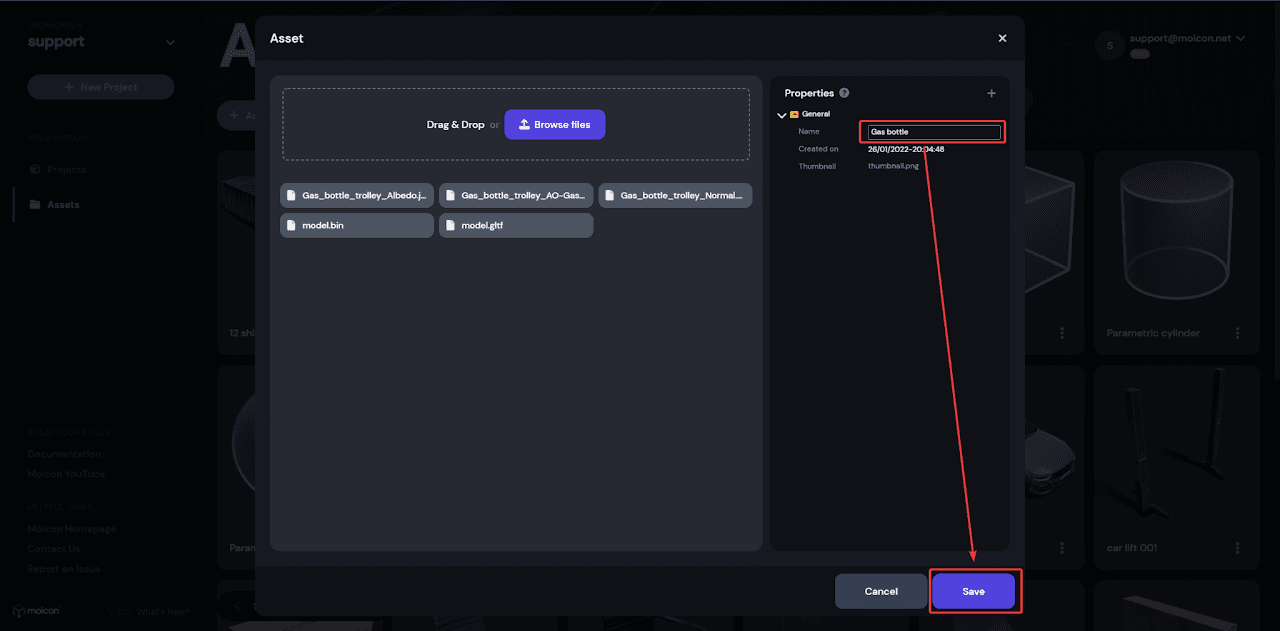
Task: Open the support organization dropdown
Action: pos(169,42)
